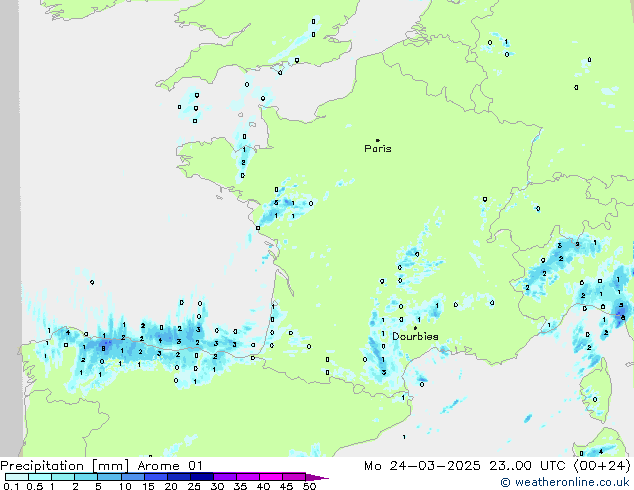Select the Dourbies place name label

415,337
